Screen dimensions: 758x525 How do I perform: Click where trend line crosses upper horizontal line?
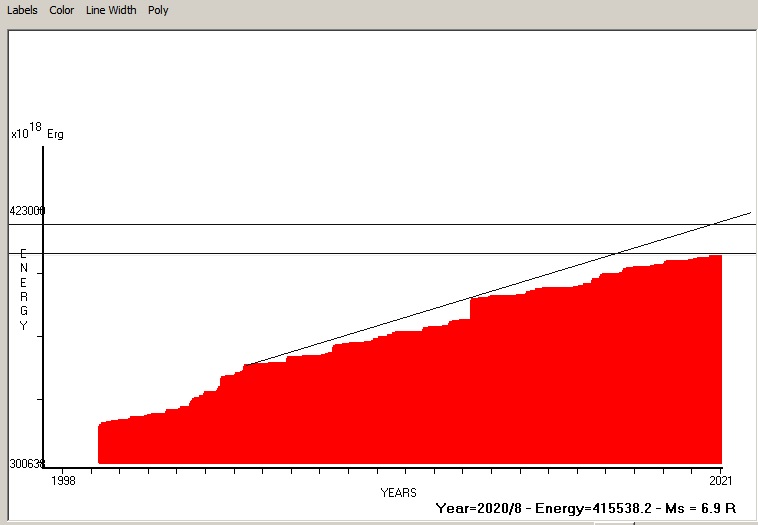pyautogui.click(x=709, y=225)
